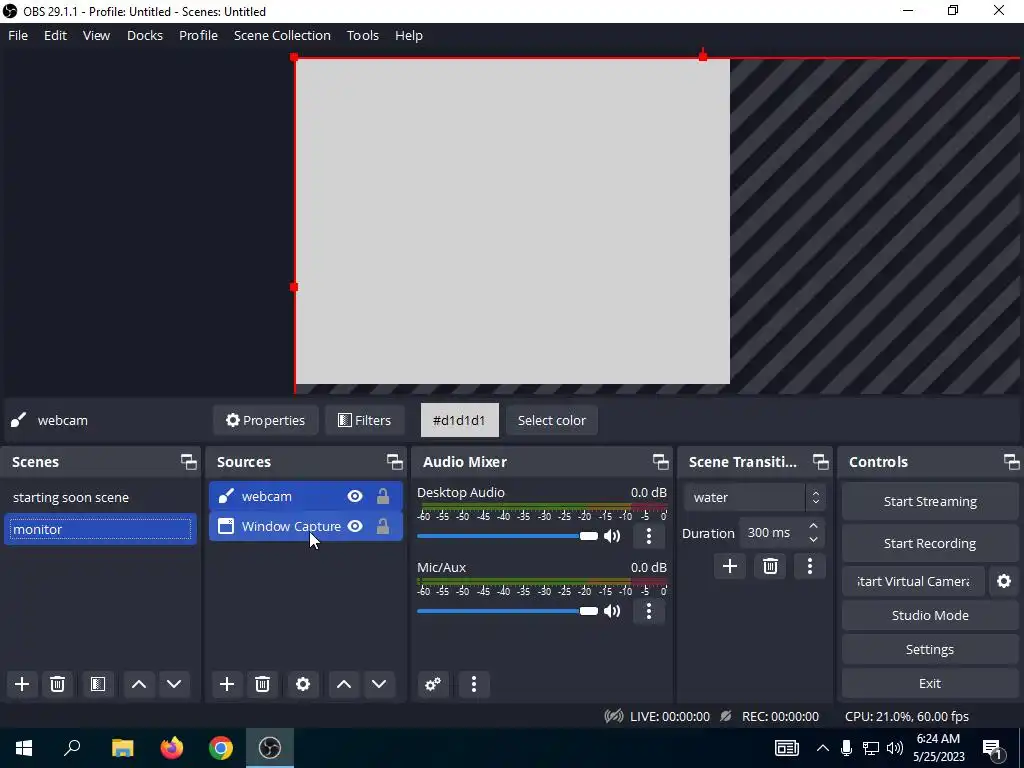Mute Mic/Aux speaker icon
This screenshot has width=1024, height=768.
[612, 611]
